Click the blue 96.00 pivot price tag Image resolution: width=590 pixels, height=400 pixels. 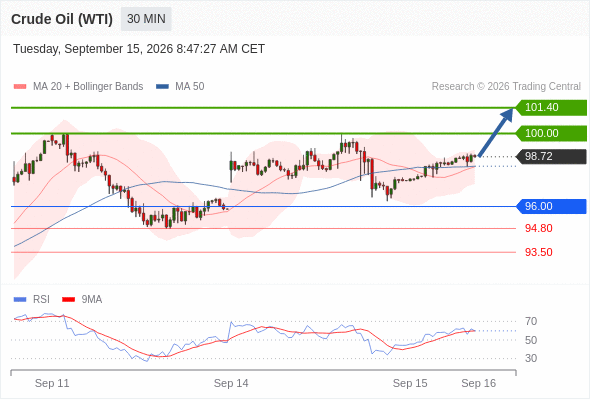551,207
